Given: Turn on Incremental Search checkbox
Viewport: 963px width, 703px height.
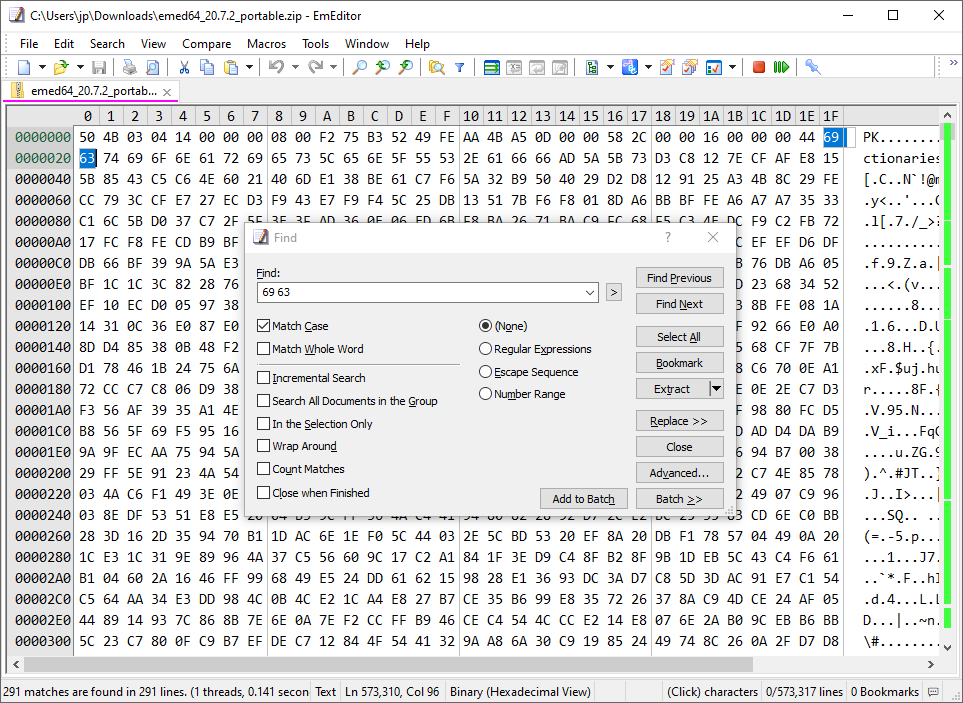Looking at the screenshot, I should point(263,378).
